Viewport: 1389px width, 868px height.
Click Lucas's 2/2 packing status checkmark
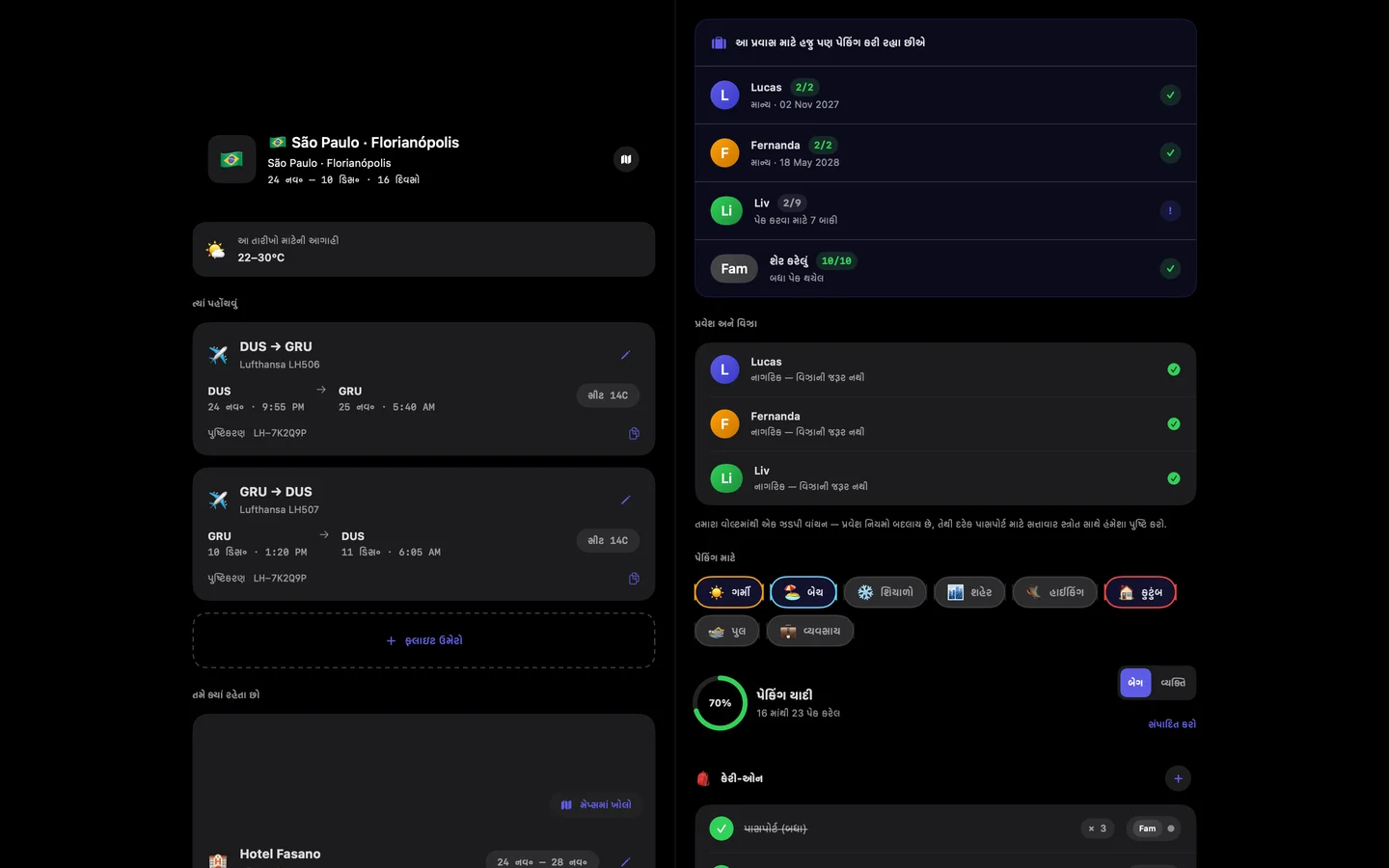1170,95
